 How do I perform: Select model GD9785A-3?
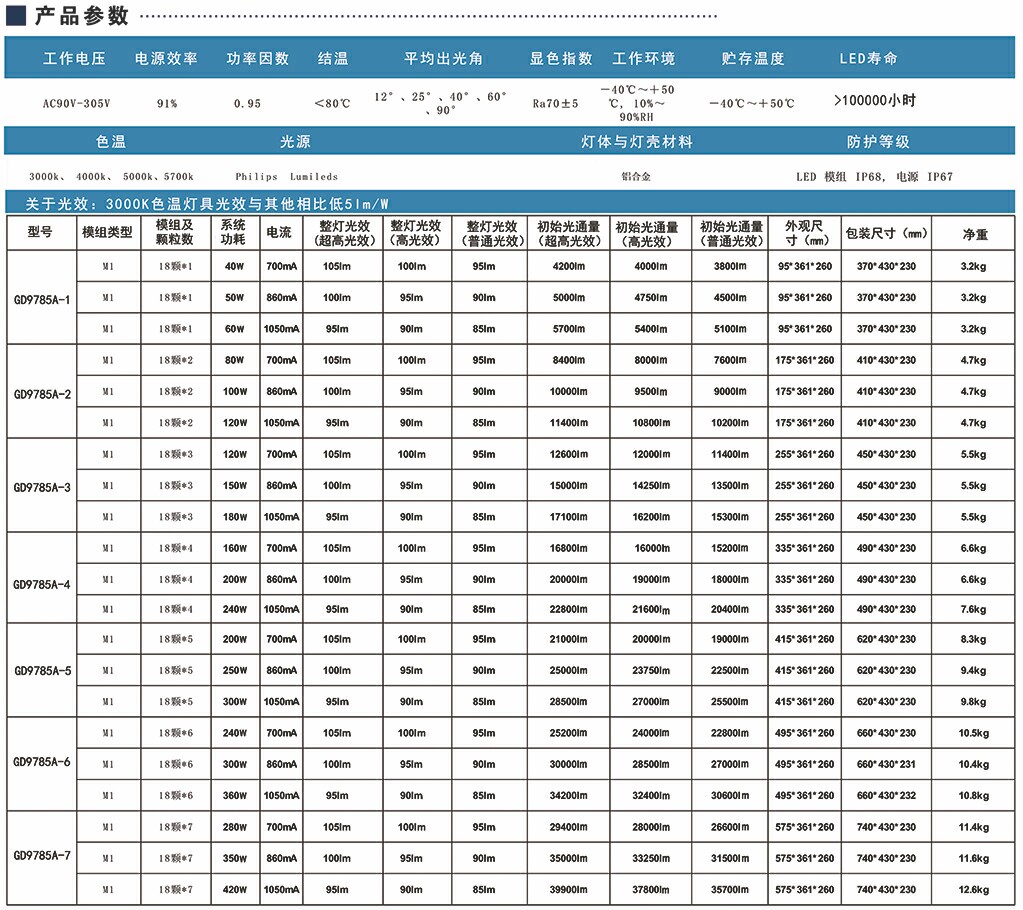tap(42, 487)
